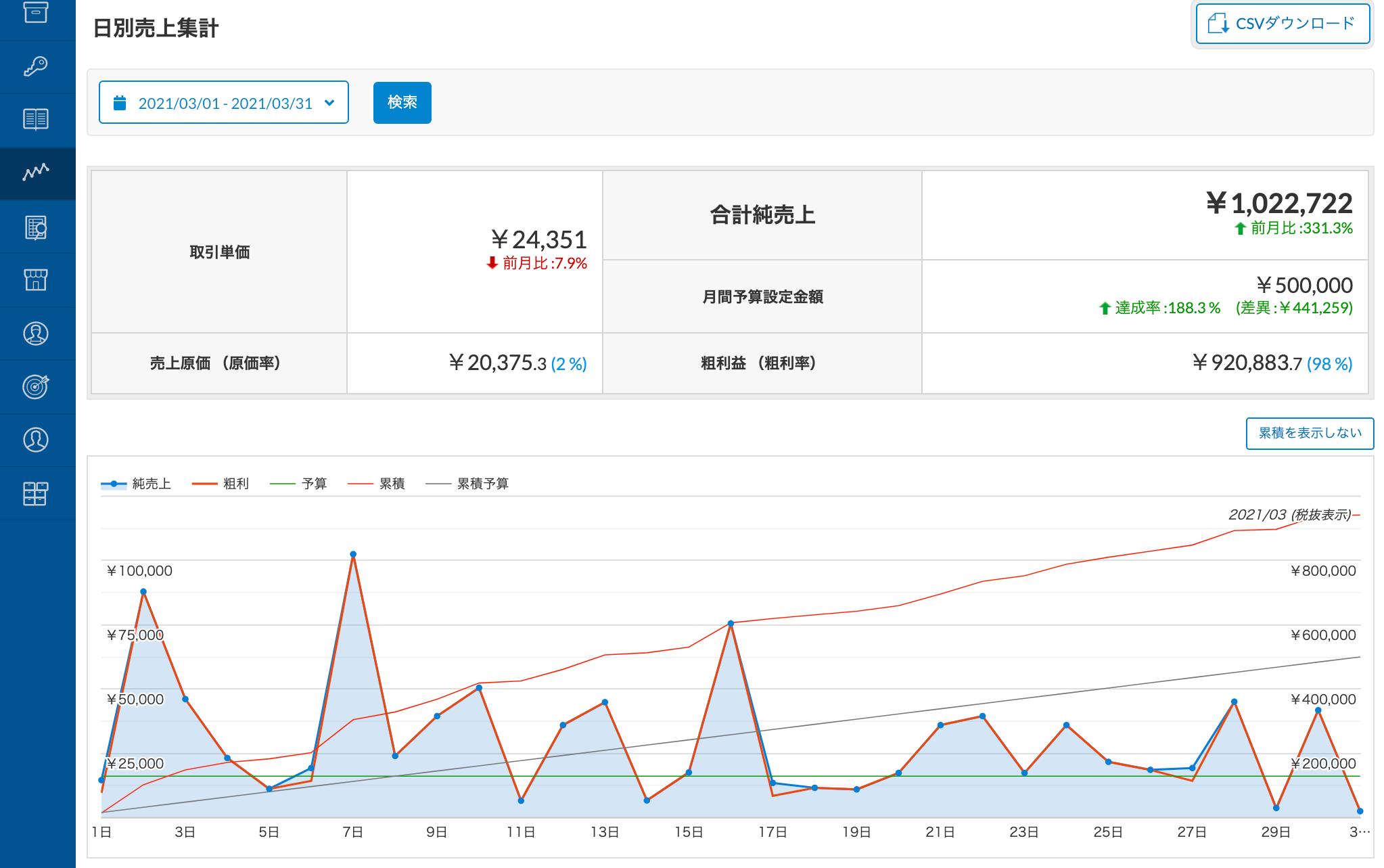Open the staff user sidebar icon
Viewport: 1384px width, 868px height.
pos(36,440)
